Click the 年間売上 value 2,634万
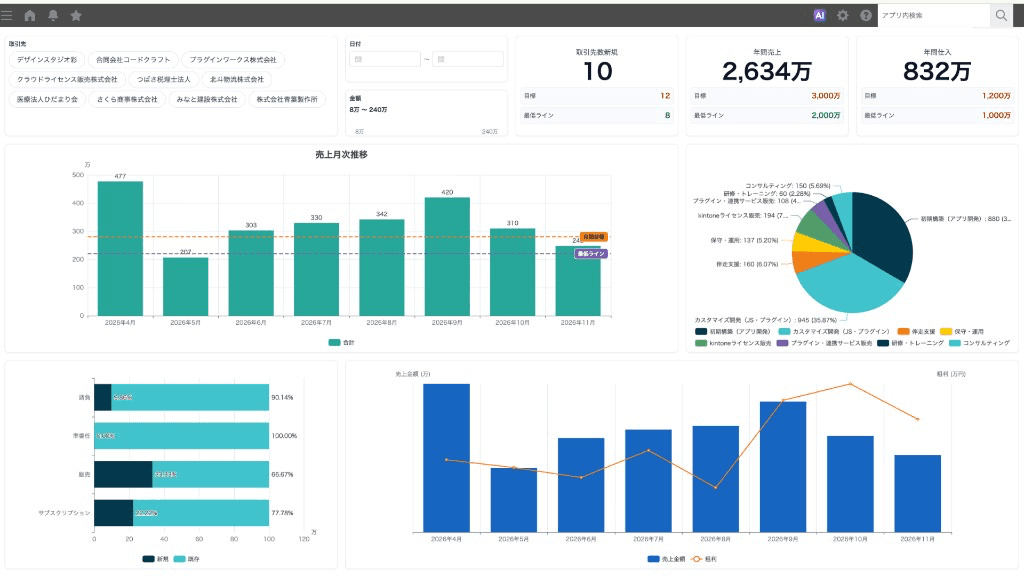Image resolution: width=1024 pixels, height=576 pixels. [767, 71]
